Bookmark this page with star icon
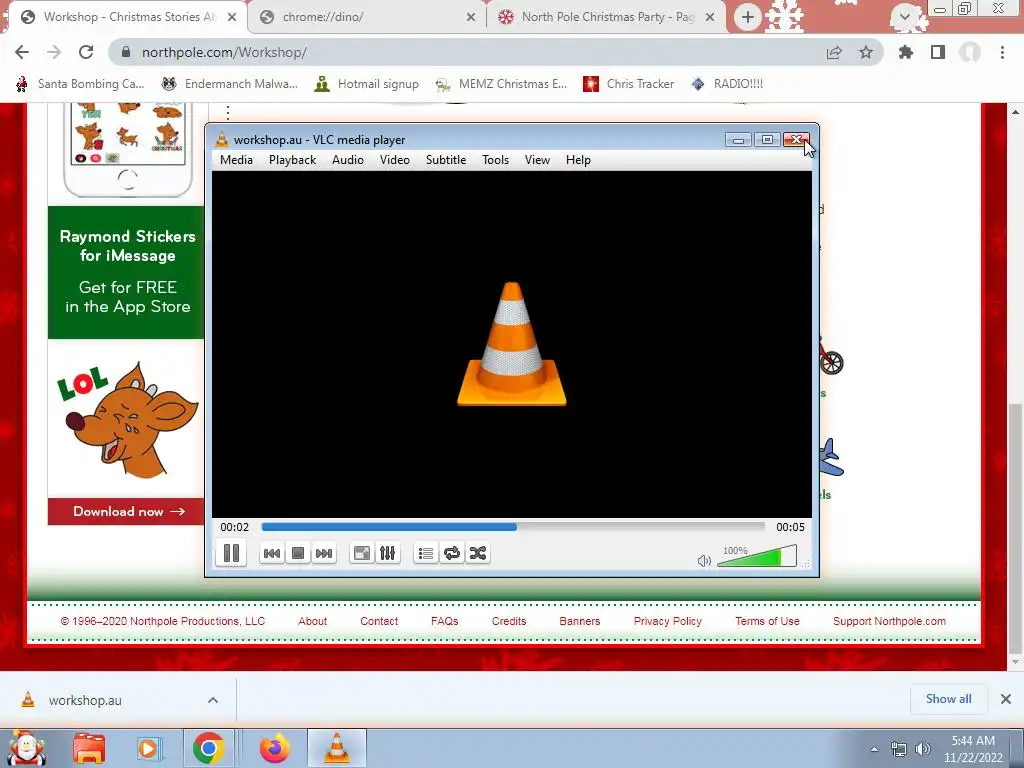The image size is (1024, 768). (866, 52)
